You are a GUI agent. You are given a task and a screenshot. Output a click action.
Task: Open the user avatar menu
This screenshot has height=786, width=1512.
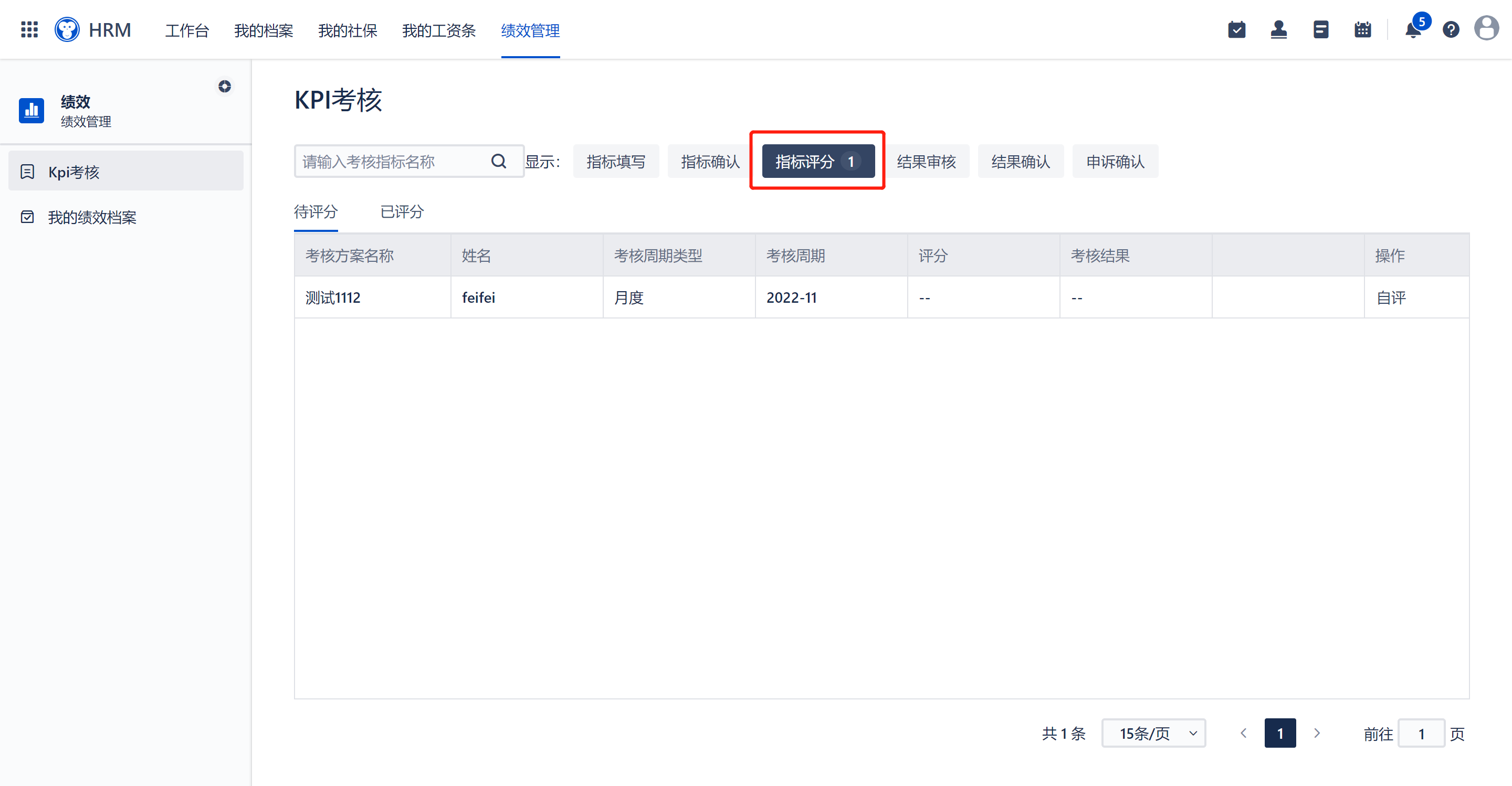[x=1486, y=28]
